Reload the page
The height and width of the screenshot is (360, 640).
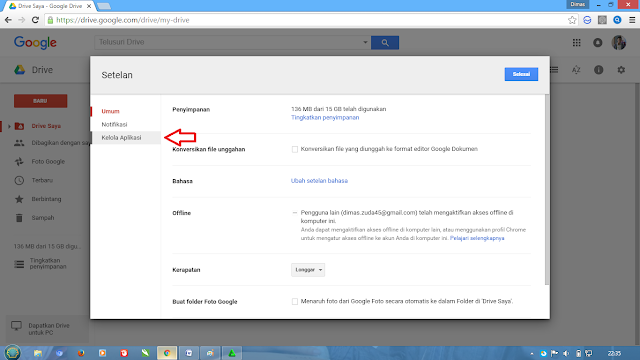click(36, 20)
